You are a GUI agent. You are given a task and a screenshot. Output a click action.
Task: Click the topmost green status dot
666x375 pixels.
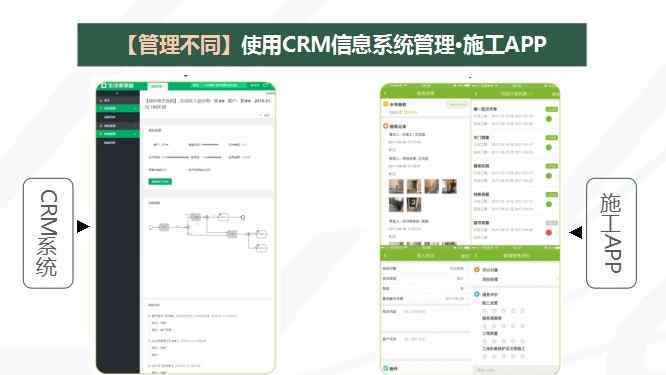(x=549, y=119)
